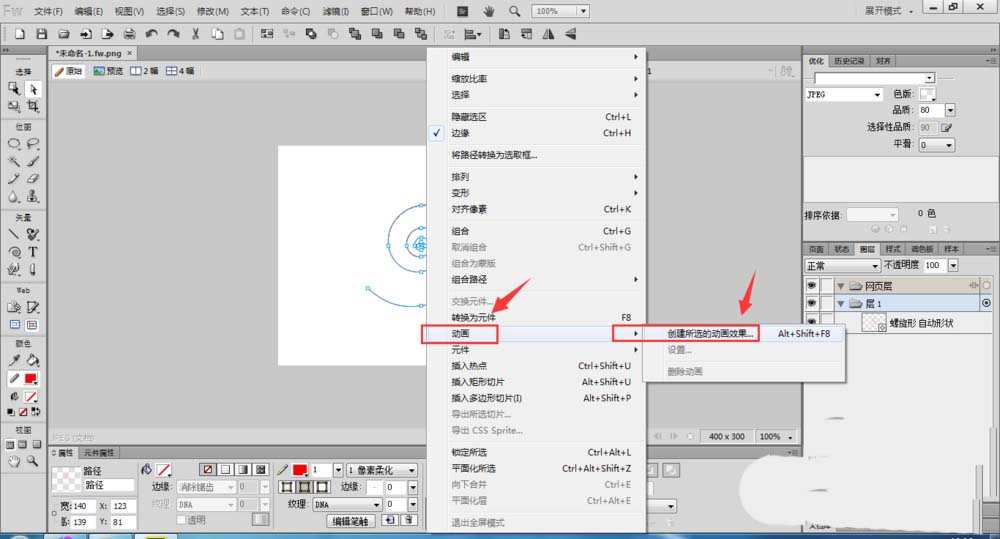Click the red color swatch in Tools panel

click(x=30, y=379)
